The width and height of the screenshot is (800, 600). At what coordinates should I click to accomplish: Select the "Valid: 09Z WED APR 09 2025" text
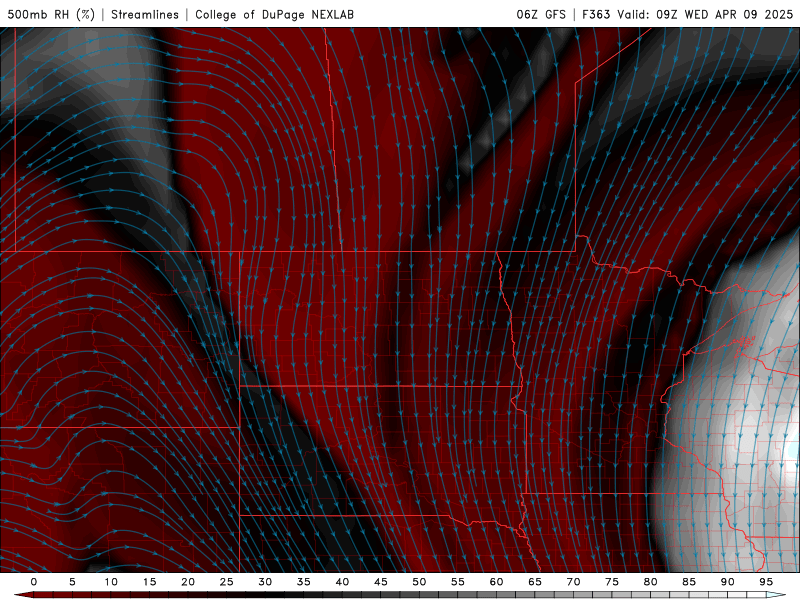(705, 14)
